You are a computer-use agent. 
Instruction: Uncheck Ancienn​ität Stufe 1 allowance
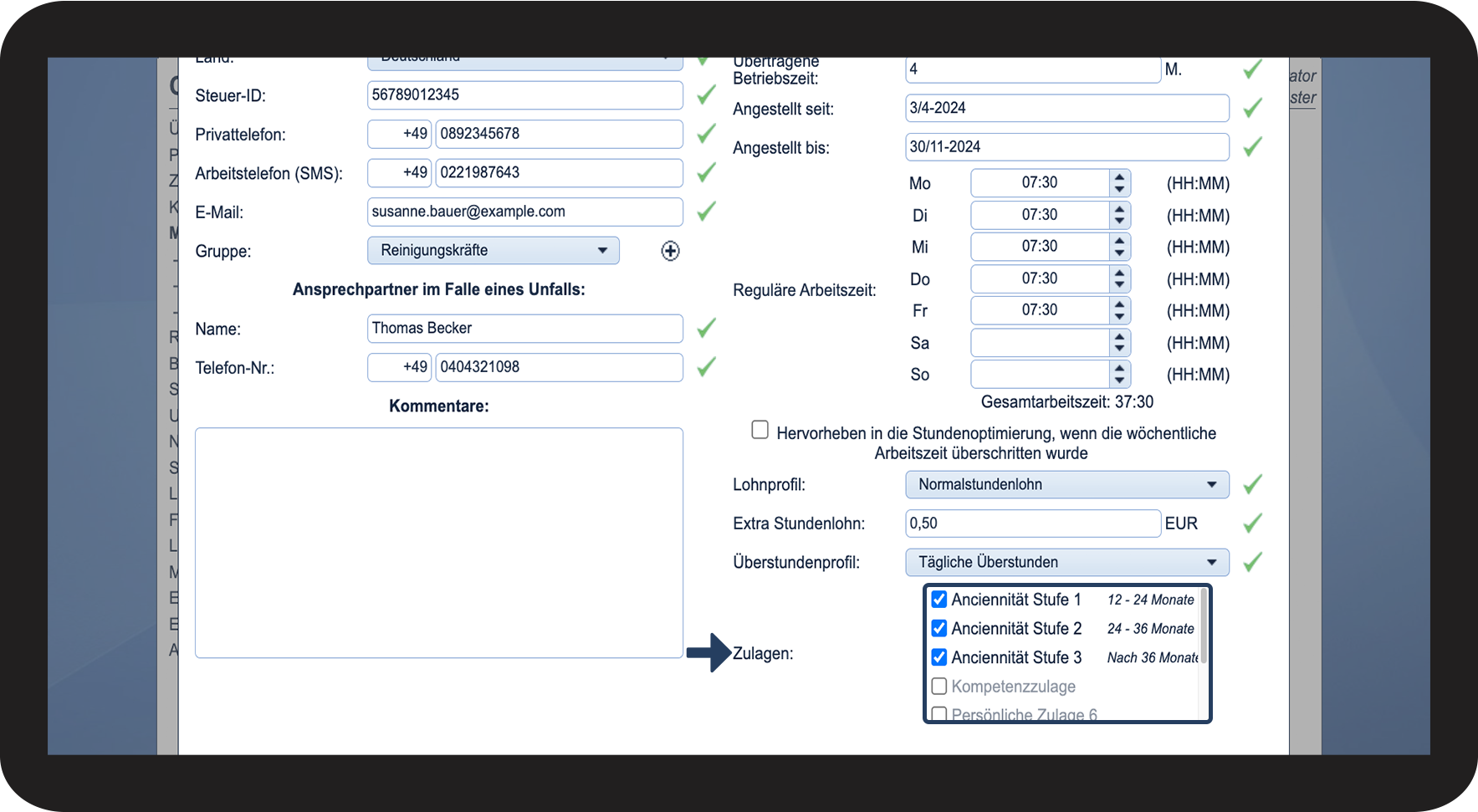(939, 600)
